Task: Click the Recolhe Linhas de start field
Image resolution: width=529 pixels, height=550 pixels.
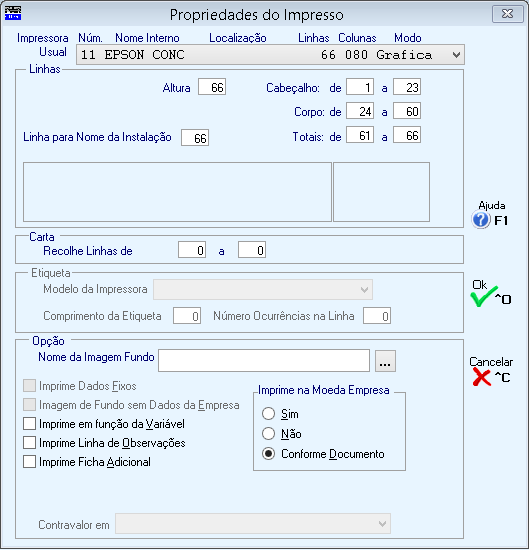Action: [192, 250]
